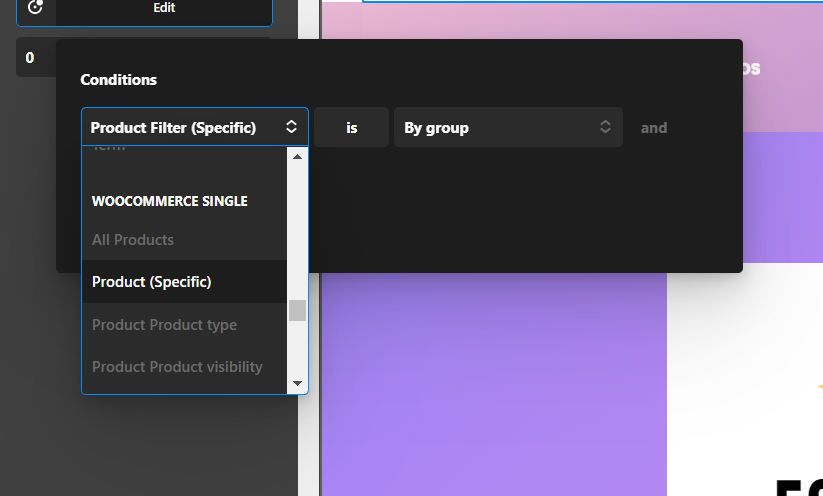Click "and" to add another condition
This screenshot has height=496, width=823.
pos(654,128)
